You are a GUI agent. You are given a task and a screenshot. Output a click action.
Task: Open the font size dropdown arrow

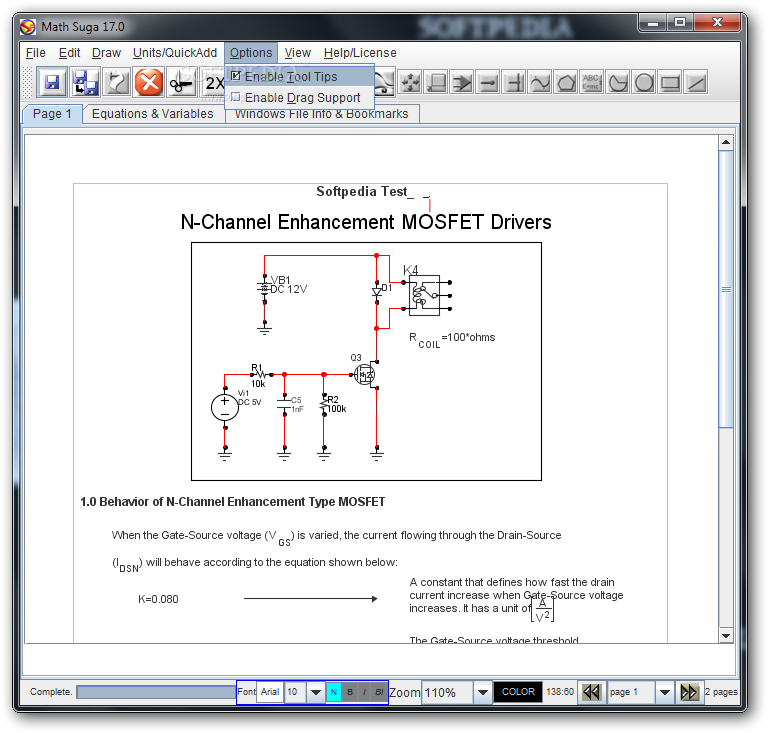[x=316, y=692]
